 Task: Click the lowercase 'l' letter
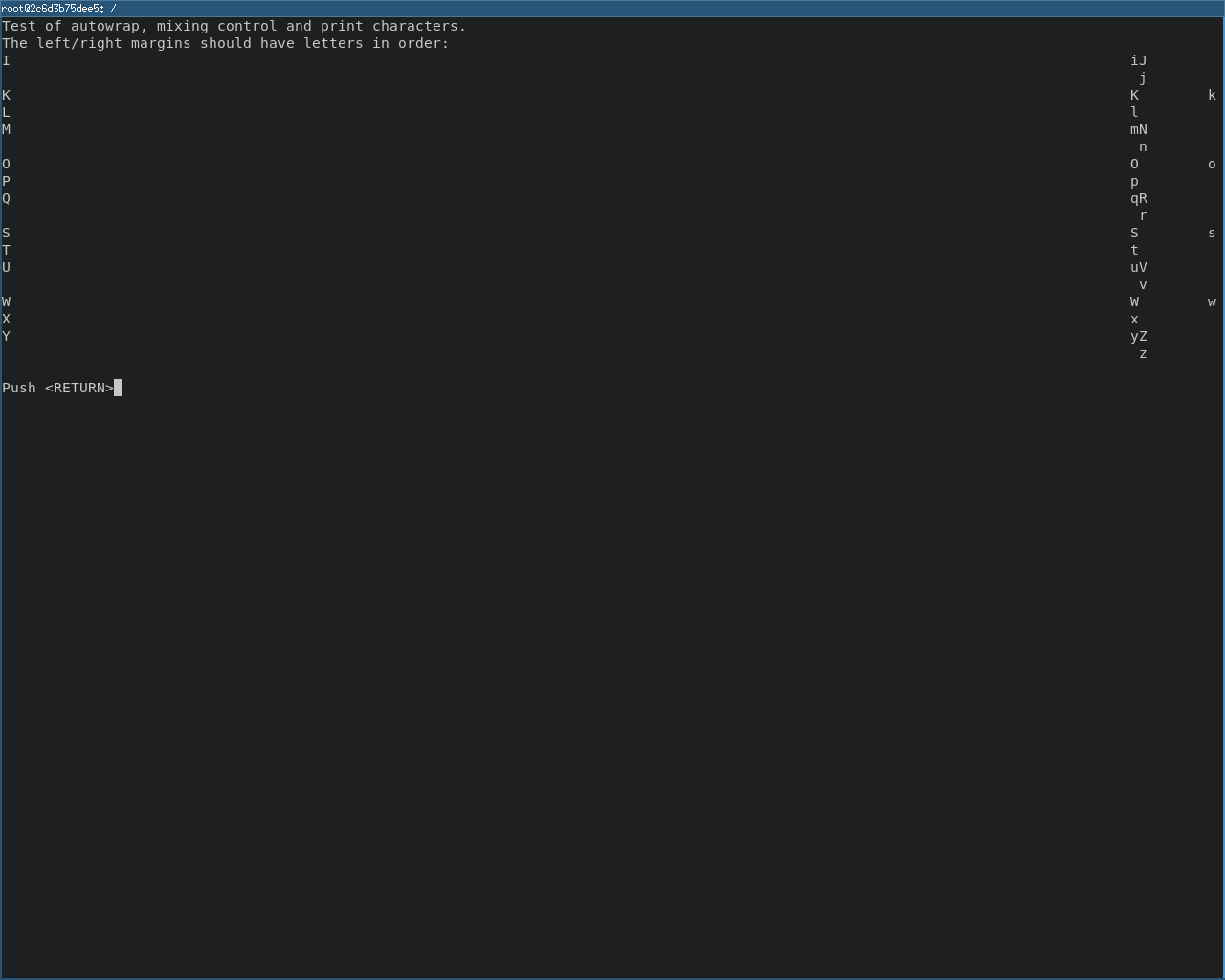tap(1134, 112)
